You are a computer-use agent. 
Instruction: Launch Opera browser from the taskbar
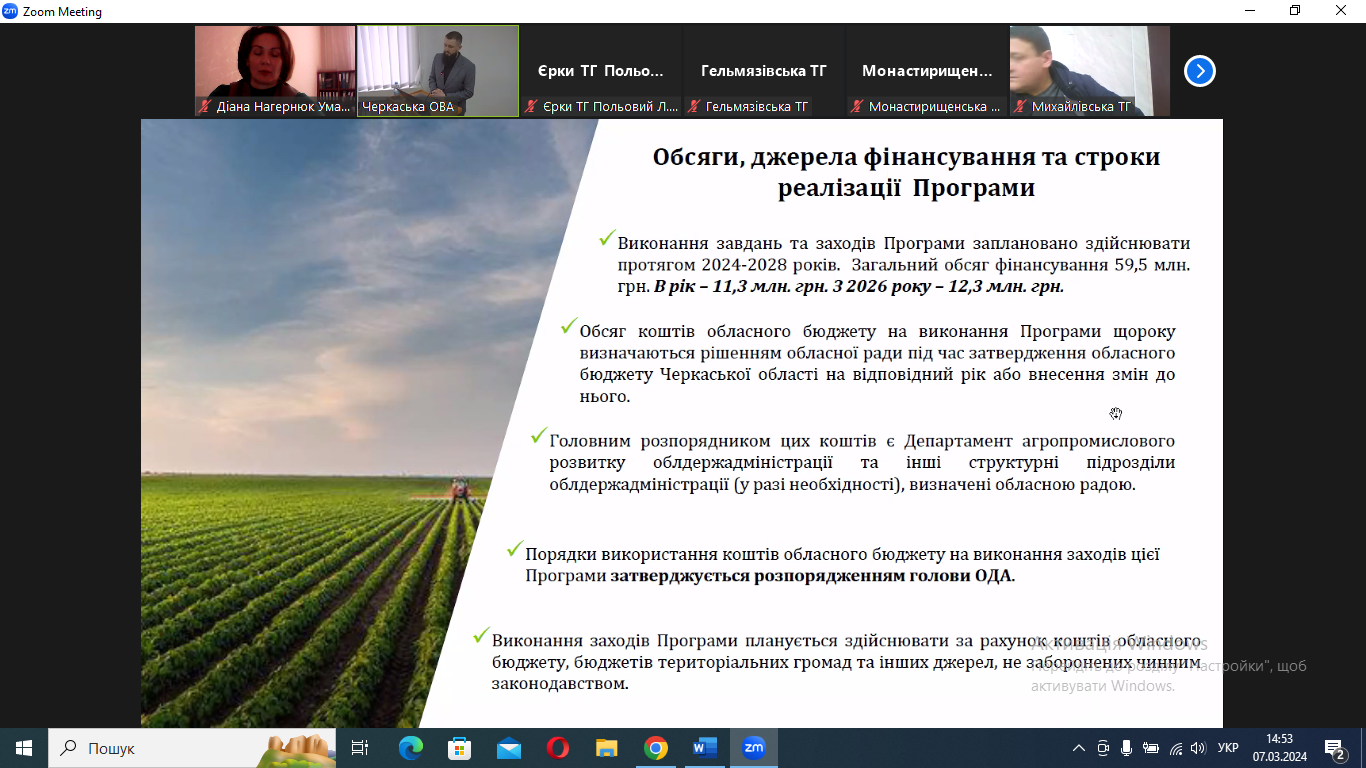[x=558, y=748]
